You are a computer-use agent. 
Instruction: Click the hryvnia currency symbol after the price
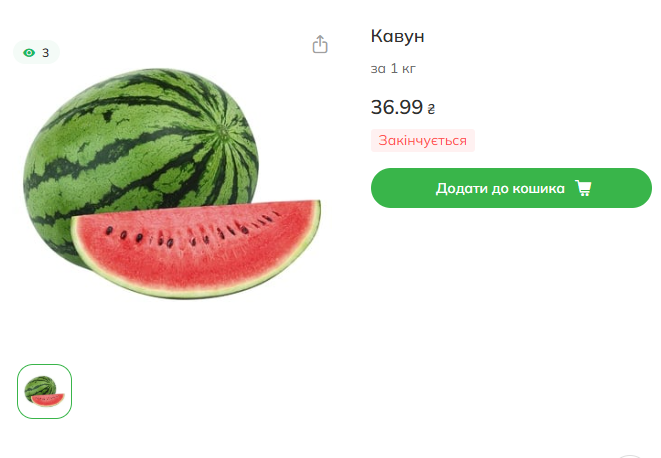pos(431,109)
